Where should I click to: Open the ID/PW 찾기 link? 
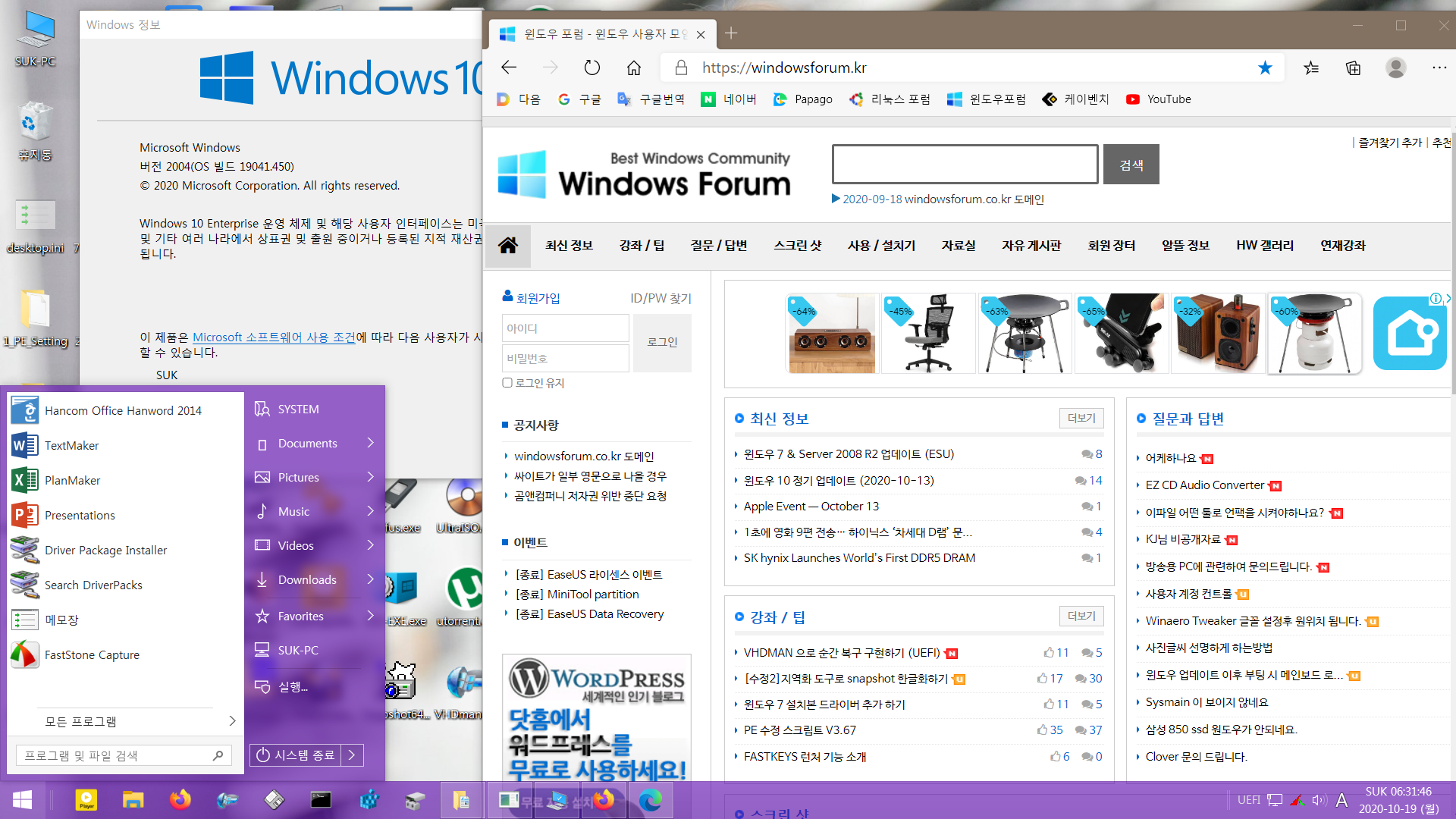661,298
